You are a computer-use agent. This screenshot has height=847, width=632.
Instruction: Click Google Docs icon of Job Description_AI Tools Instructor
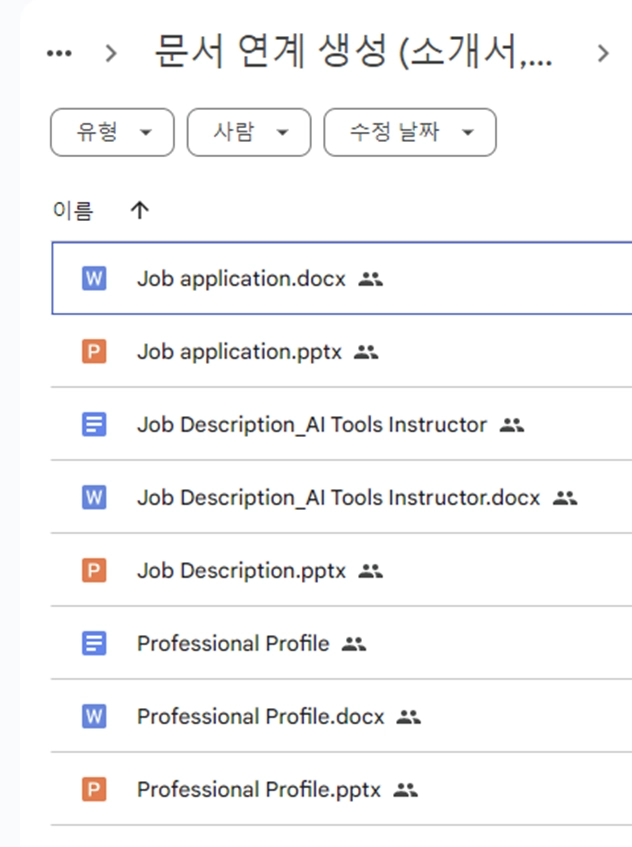tap(93, 425)
